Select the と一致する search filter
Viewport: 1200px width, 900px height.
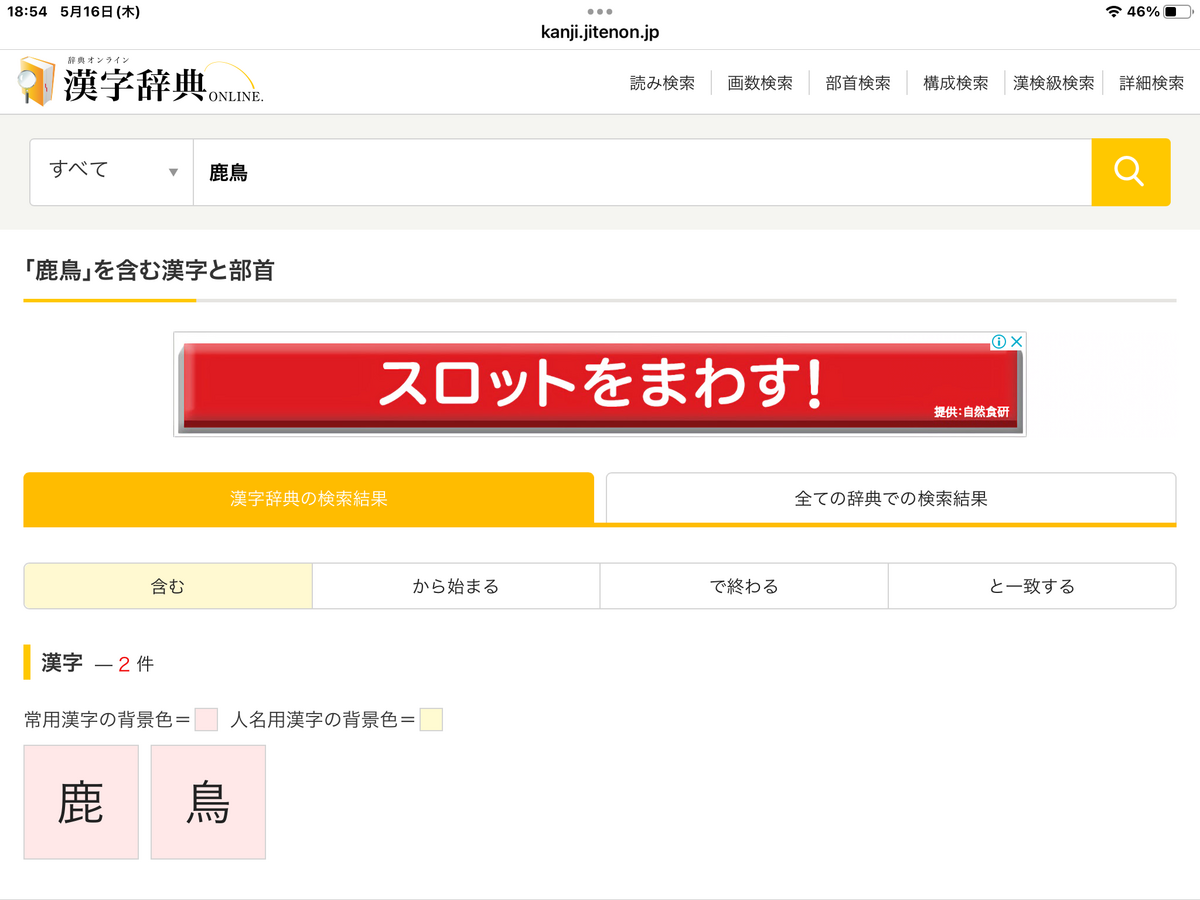click(1031, 585)
